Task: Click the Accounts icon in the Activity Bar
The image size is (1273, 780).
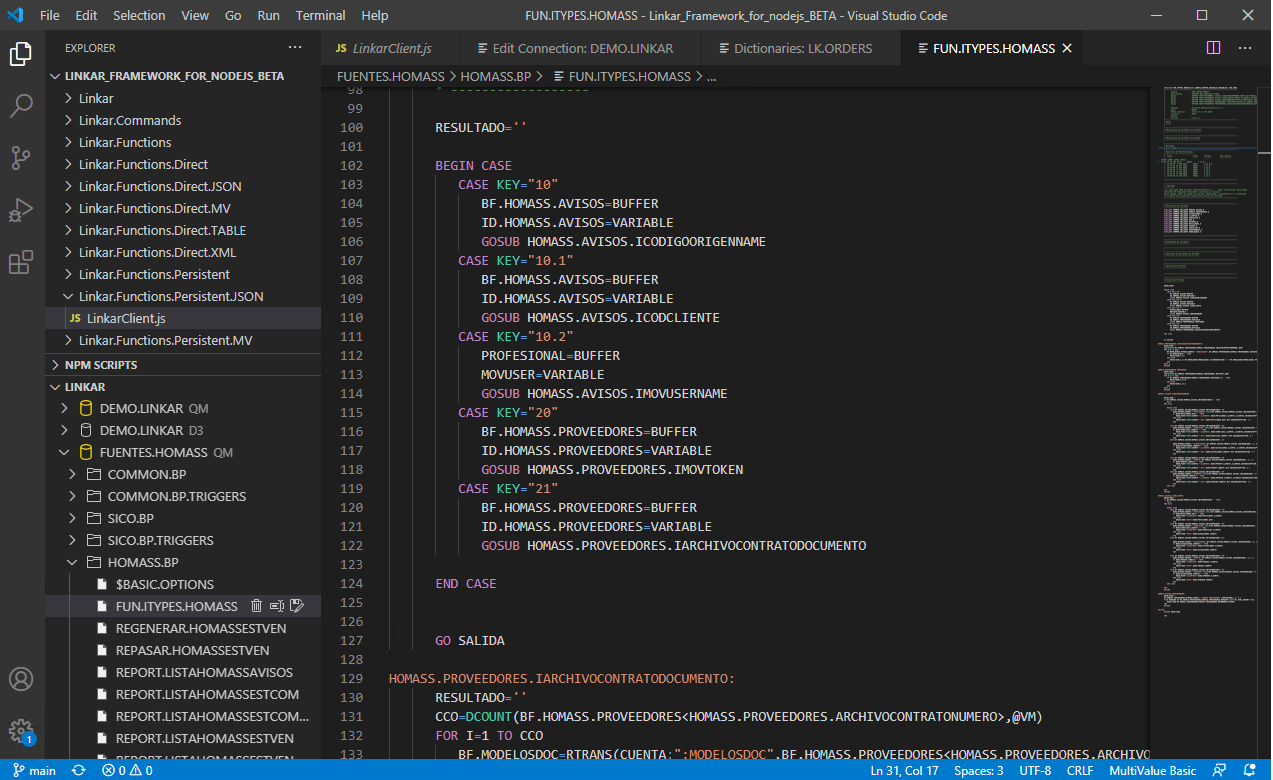Action: pyautogui.click(x=20, y=678)
